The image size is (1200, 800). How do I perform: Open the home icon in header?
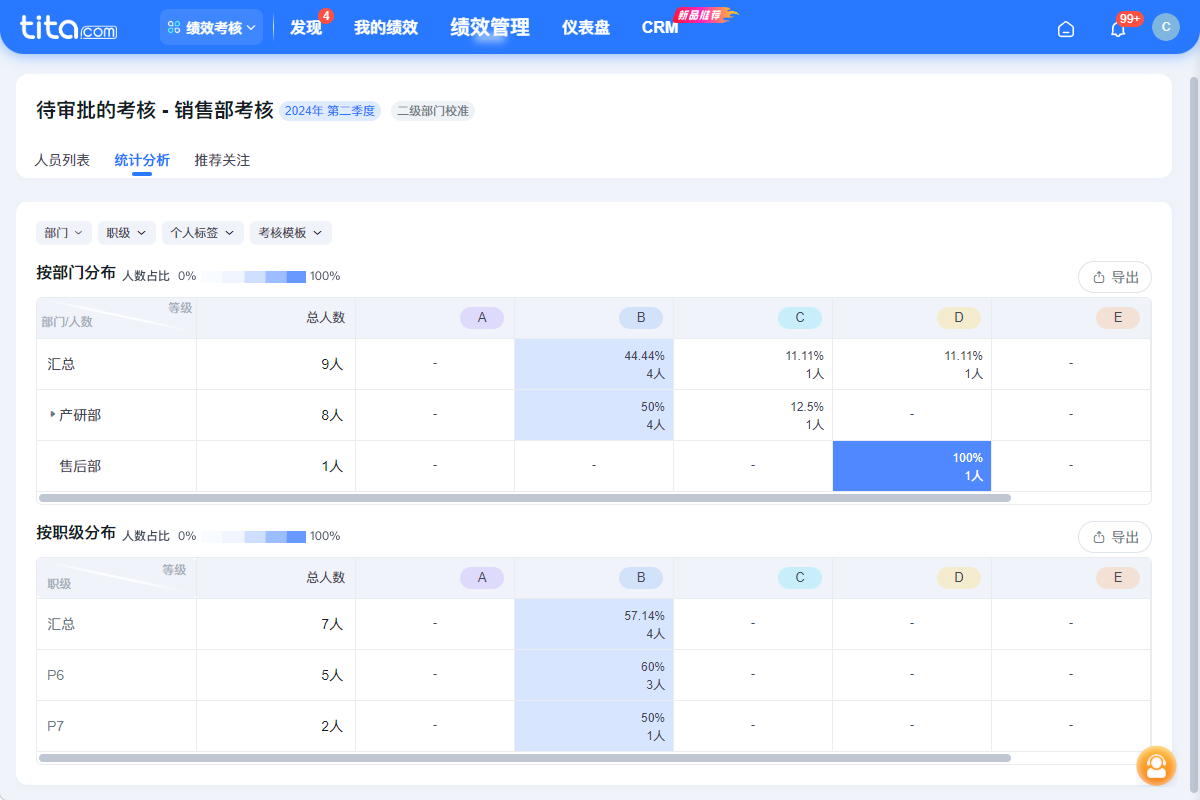[1066, 28]
